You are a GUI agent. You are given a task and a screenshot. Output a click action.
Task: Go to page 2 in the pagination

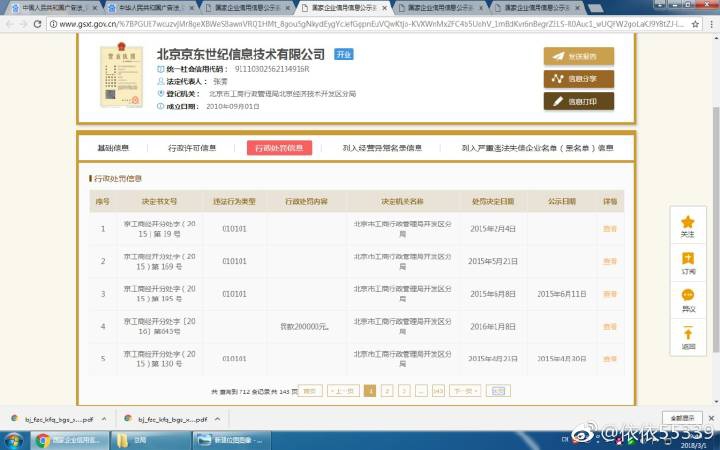click(387, 391)
